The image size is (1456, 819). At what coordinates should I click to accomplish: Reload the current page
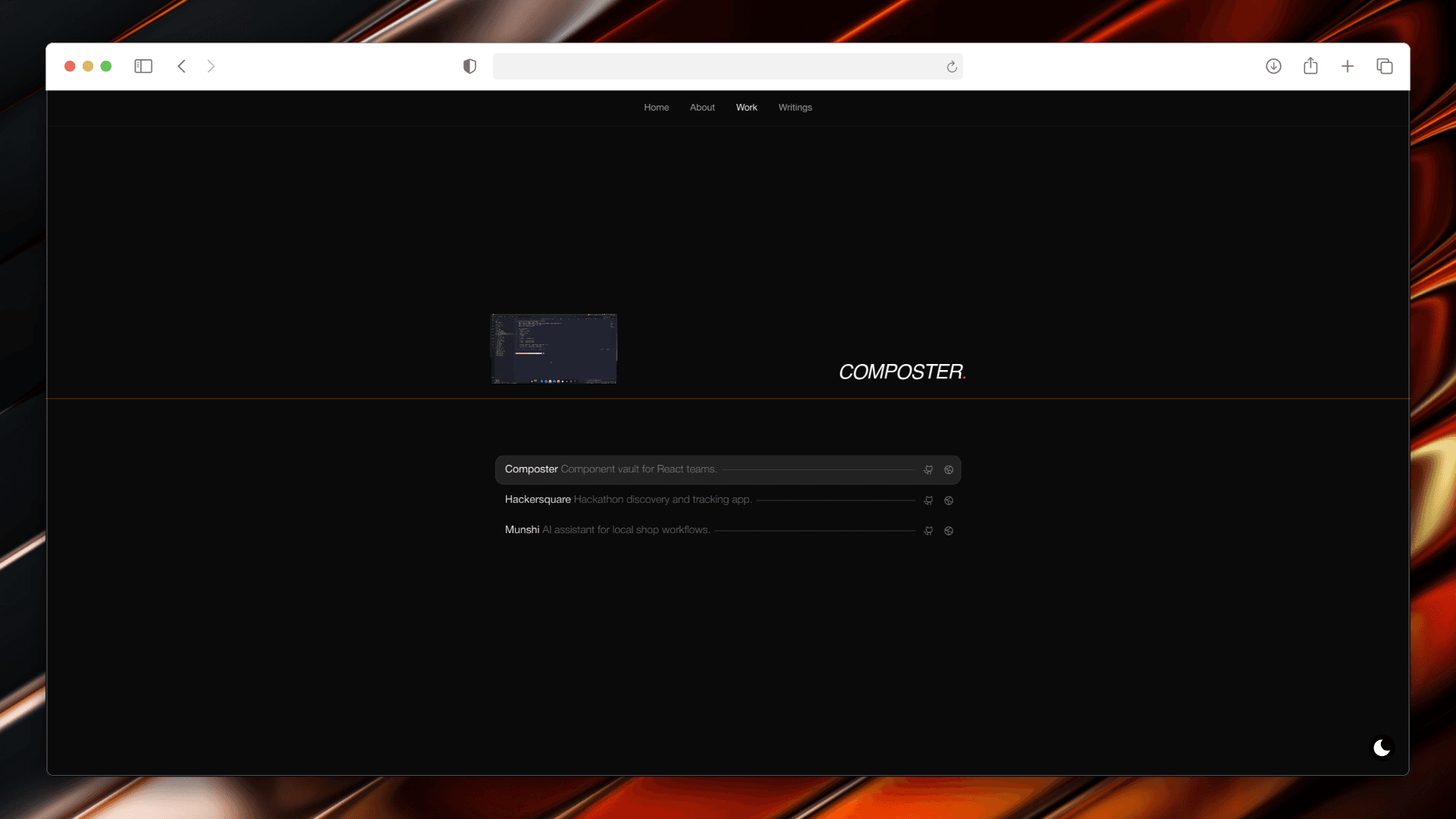(x=952, y=67)
